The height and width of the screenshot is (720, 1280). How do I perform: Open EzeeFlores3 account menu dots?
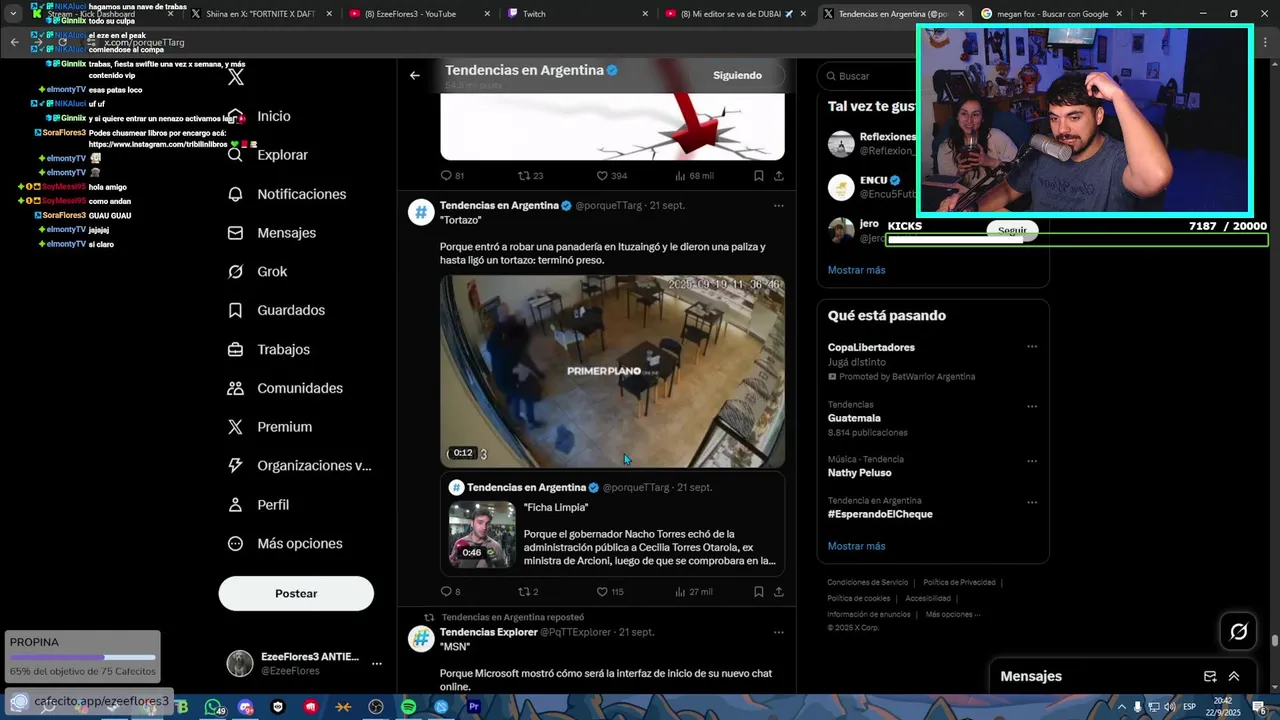click(377, 663)
